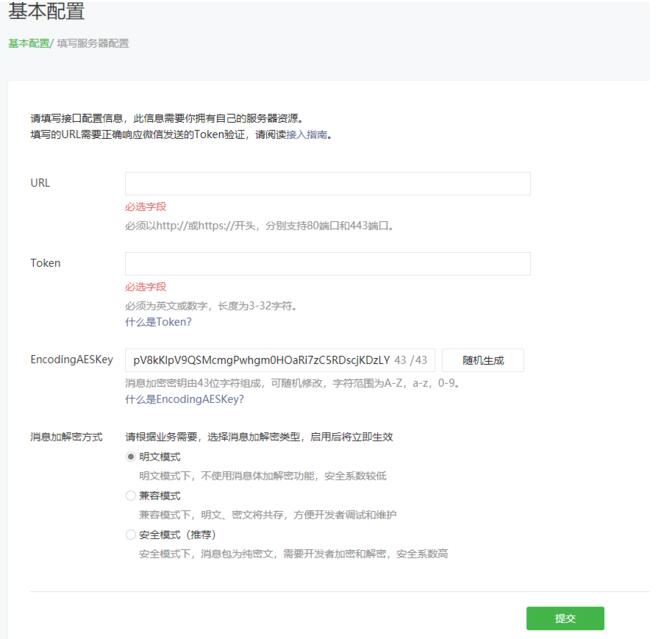
Task: Open the 接入指南 guide link
Action: 307,134
